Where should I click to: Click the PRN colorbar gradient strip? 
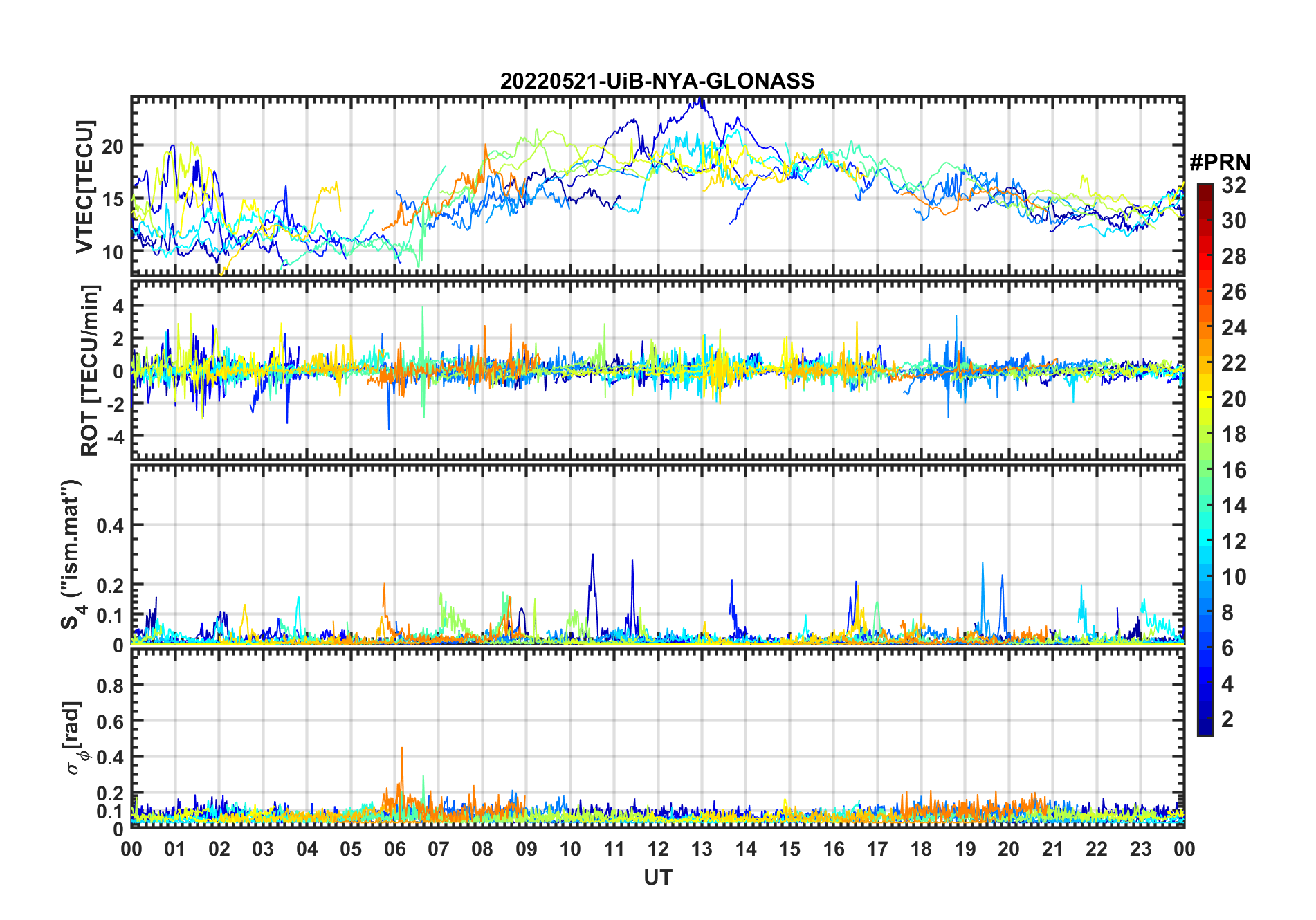pyautogui.click(x=1205, y=459)
